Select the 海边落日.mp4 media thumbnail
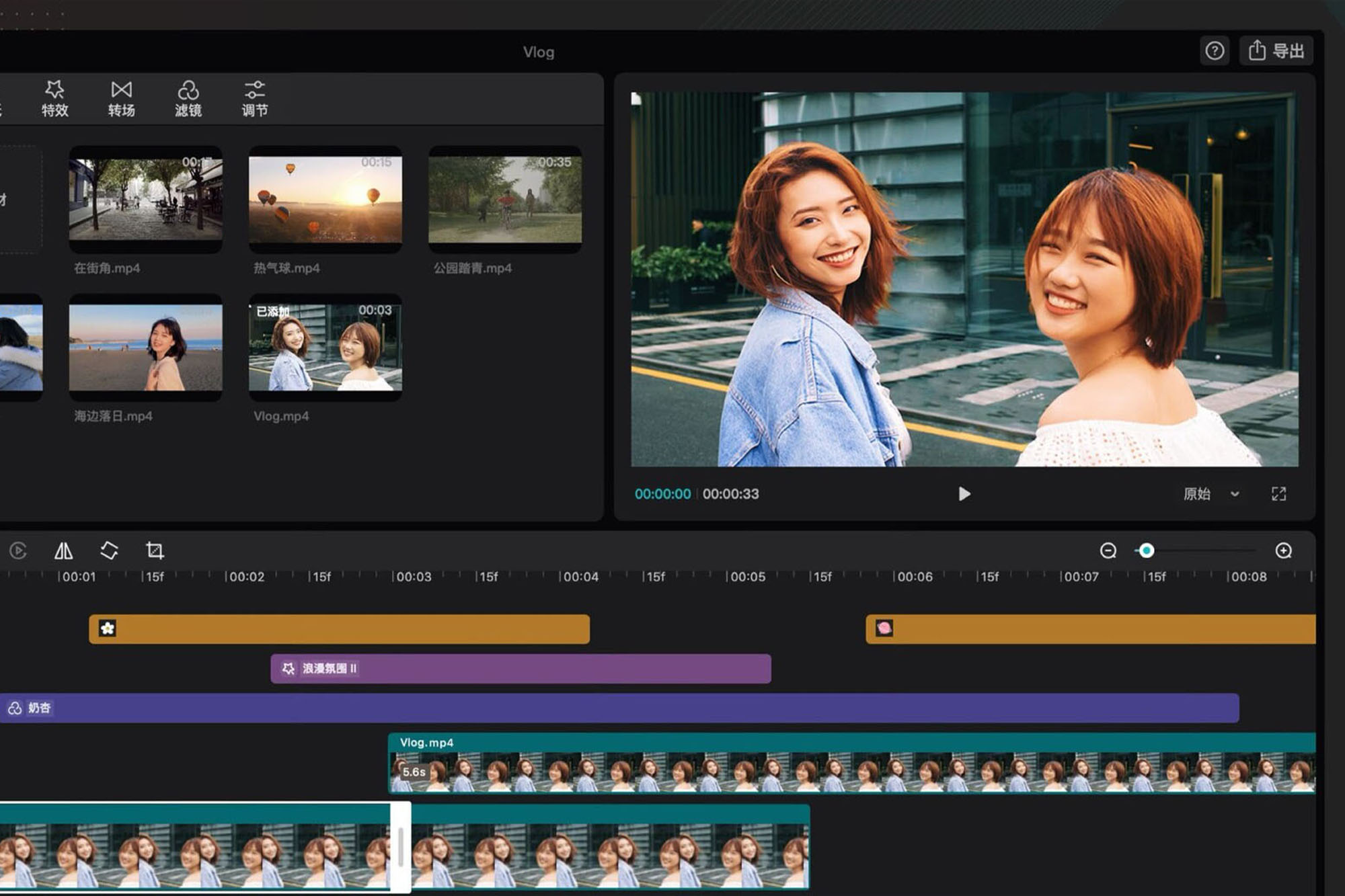 (145, 348)
